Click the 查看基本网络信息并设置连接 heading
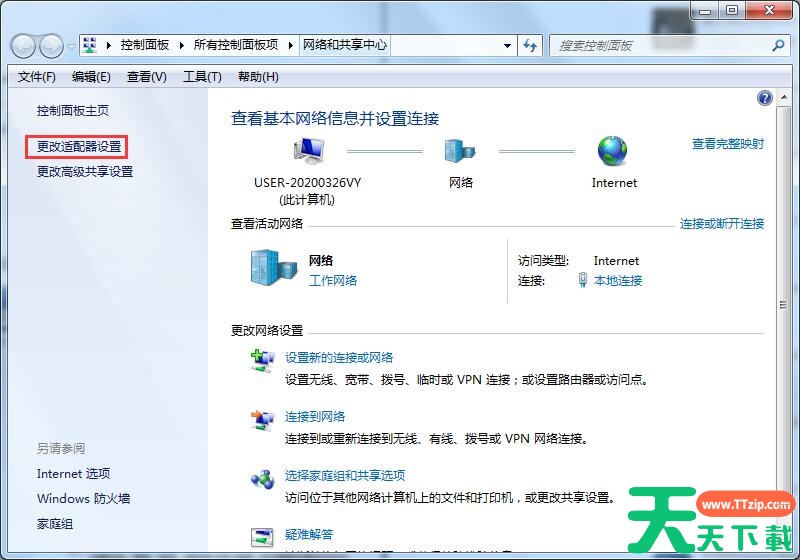The height and width of the screenshot is (560, 800). point(335,119)
